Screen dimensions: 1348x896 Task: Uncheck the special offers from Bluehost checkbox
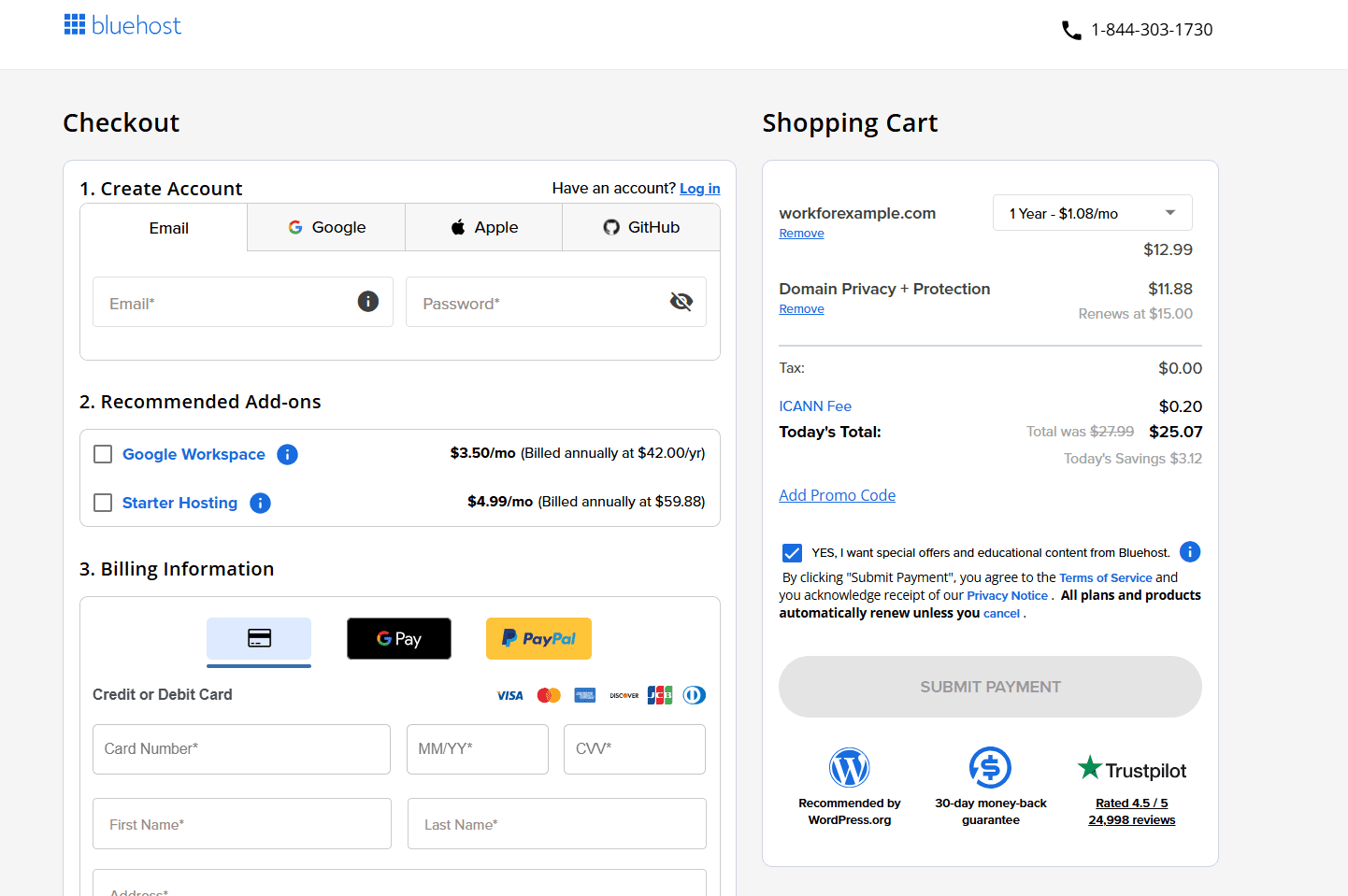(x=792, y=552)
